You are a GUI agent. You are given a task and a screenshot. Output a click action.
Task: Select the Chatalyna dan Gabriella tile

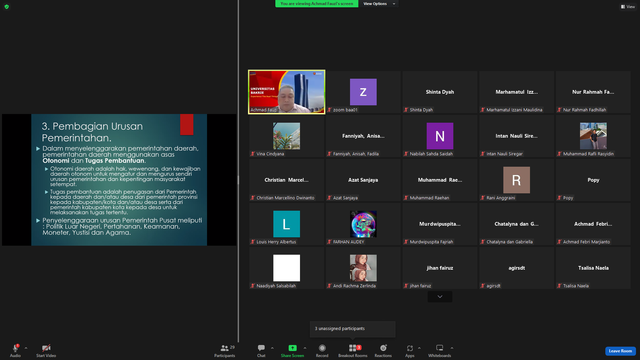pos(516,224)
